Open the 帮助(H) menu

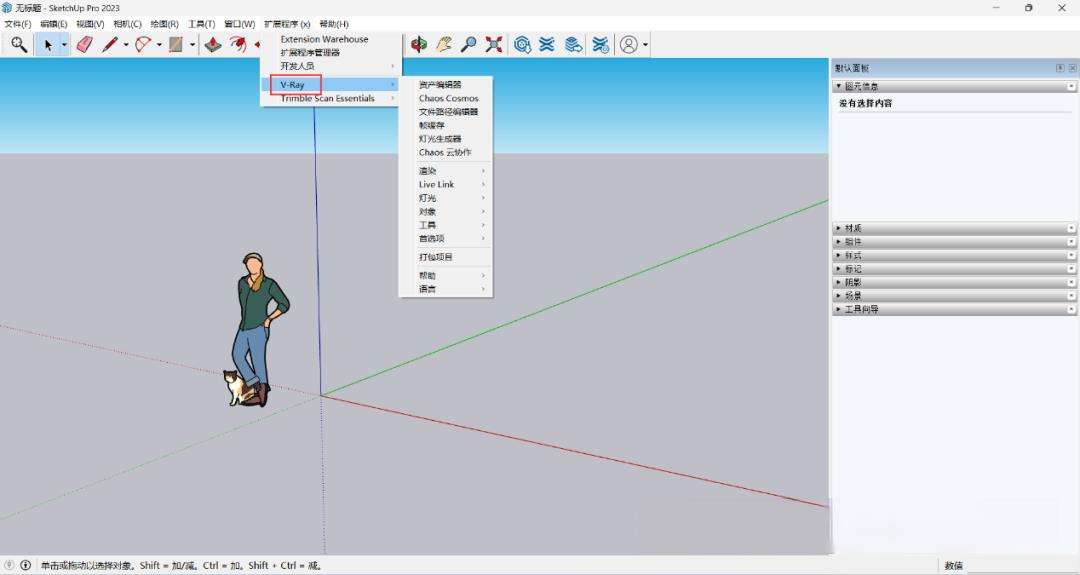334,24
